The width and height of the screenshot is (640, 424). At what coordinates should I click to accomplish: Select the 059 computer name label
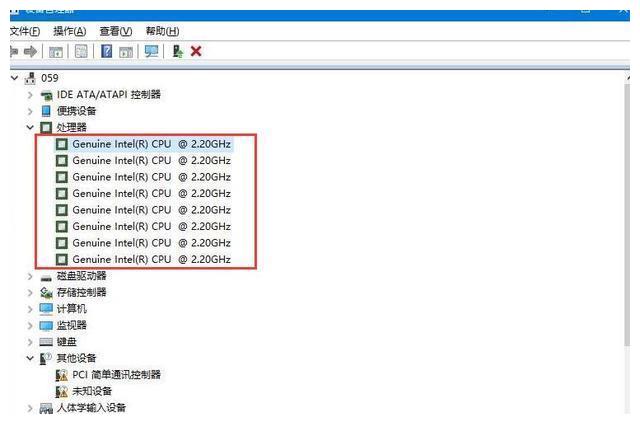pos(49,78)
